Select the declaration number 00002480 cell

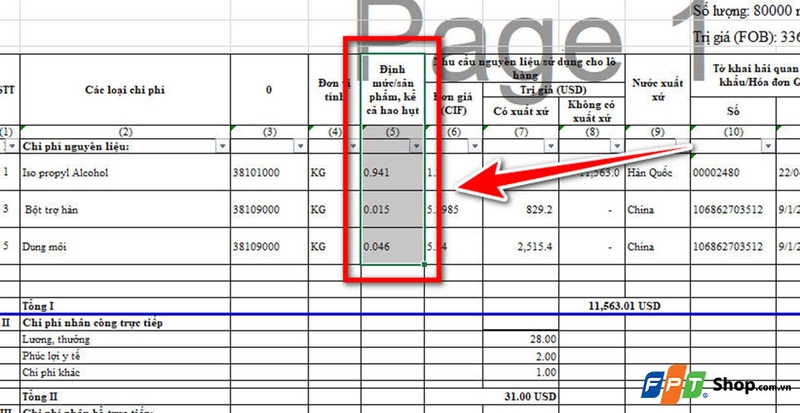tap(733, 173)
